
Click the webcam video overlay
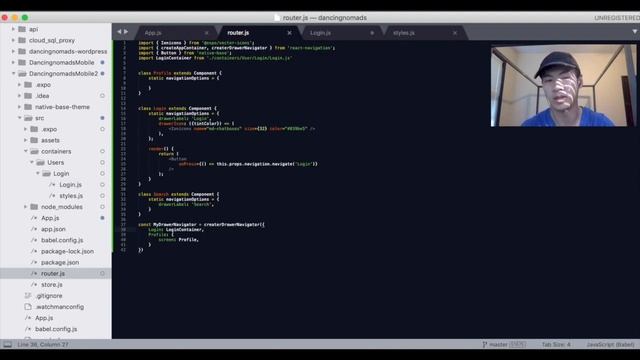point(563,86)
